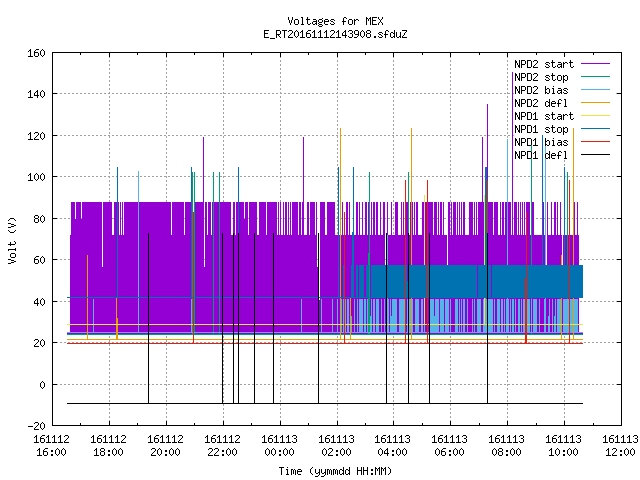The image size is (640, 480).
Task: Click the light blue NPD2 bias legend line
Action: (596, 90)
